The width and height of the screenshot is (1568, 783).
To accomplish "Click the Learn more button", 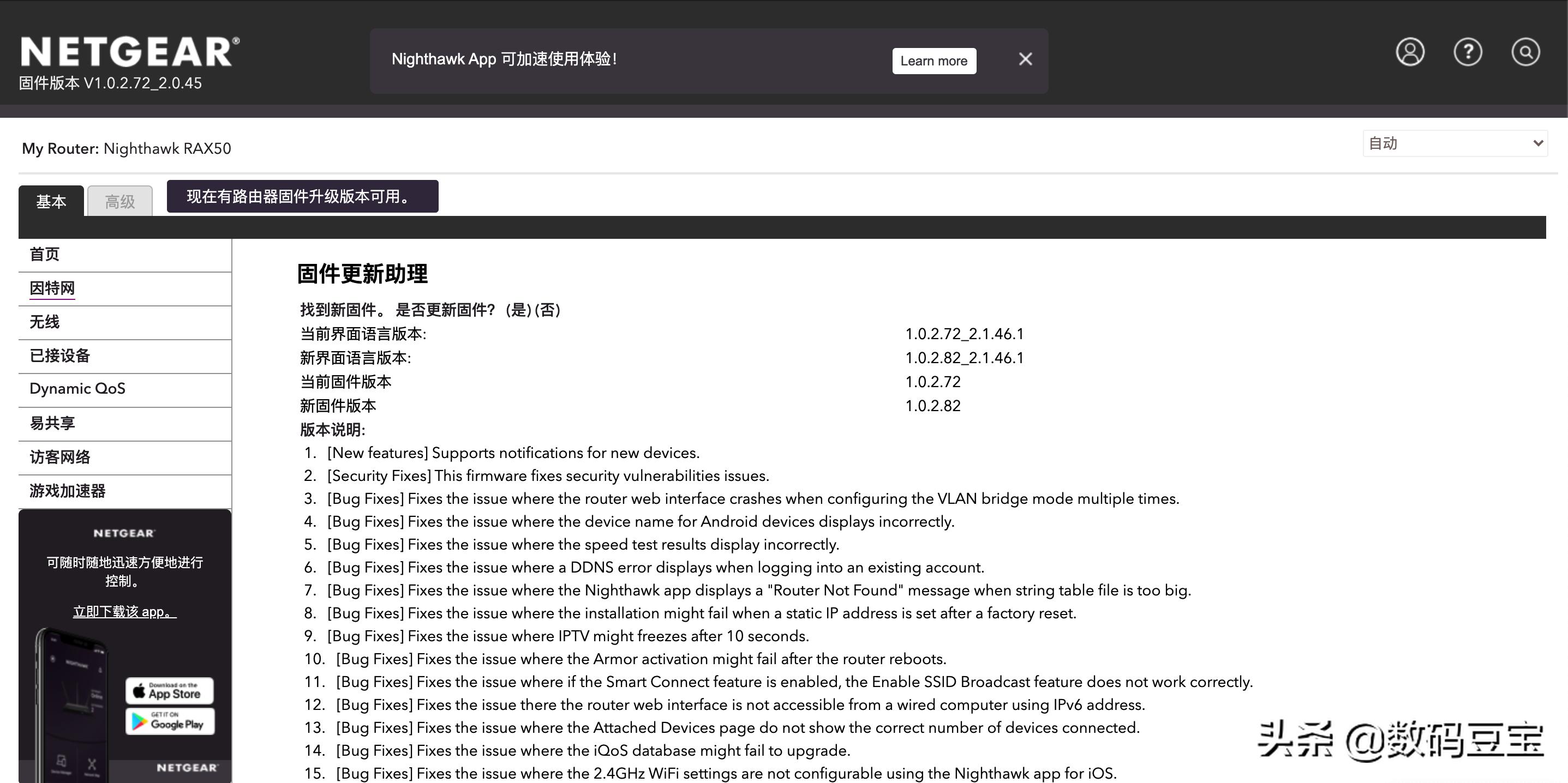I will [933, 60].
